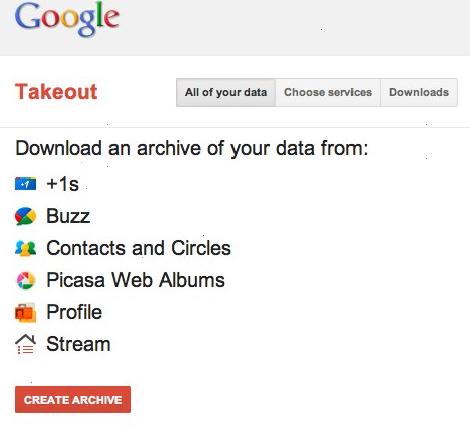Select the Stream text label
The image size is (470, 430).
click(78, 344)
